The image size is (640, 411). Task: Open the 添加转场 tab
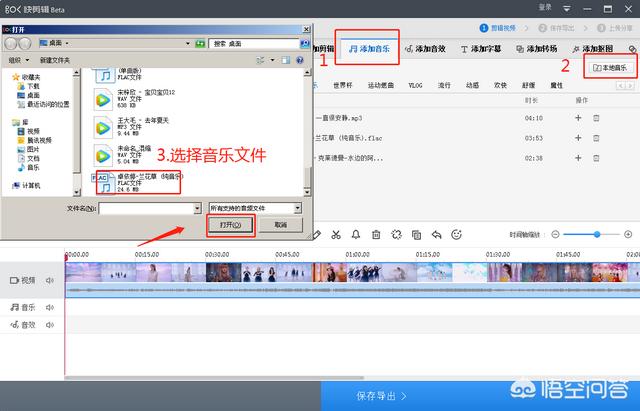537,49
